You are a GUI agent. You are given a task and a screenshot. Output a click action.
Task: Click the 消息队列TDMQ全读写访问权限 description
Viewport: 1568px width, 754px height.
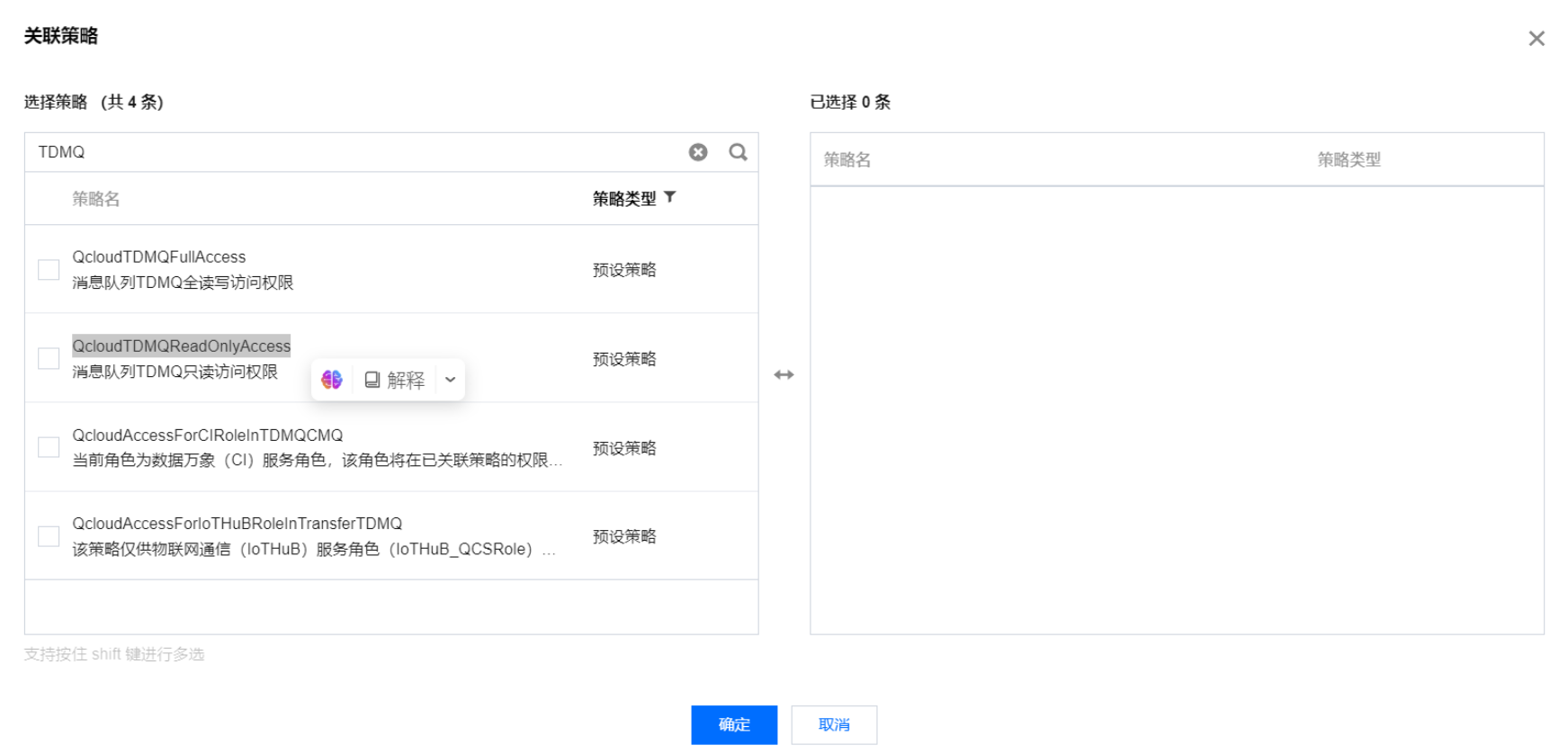[x=183, y=283]
